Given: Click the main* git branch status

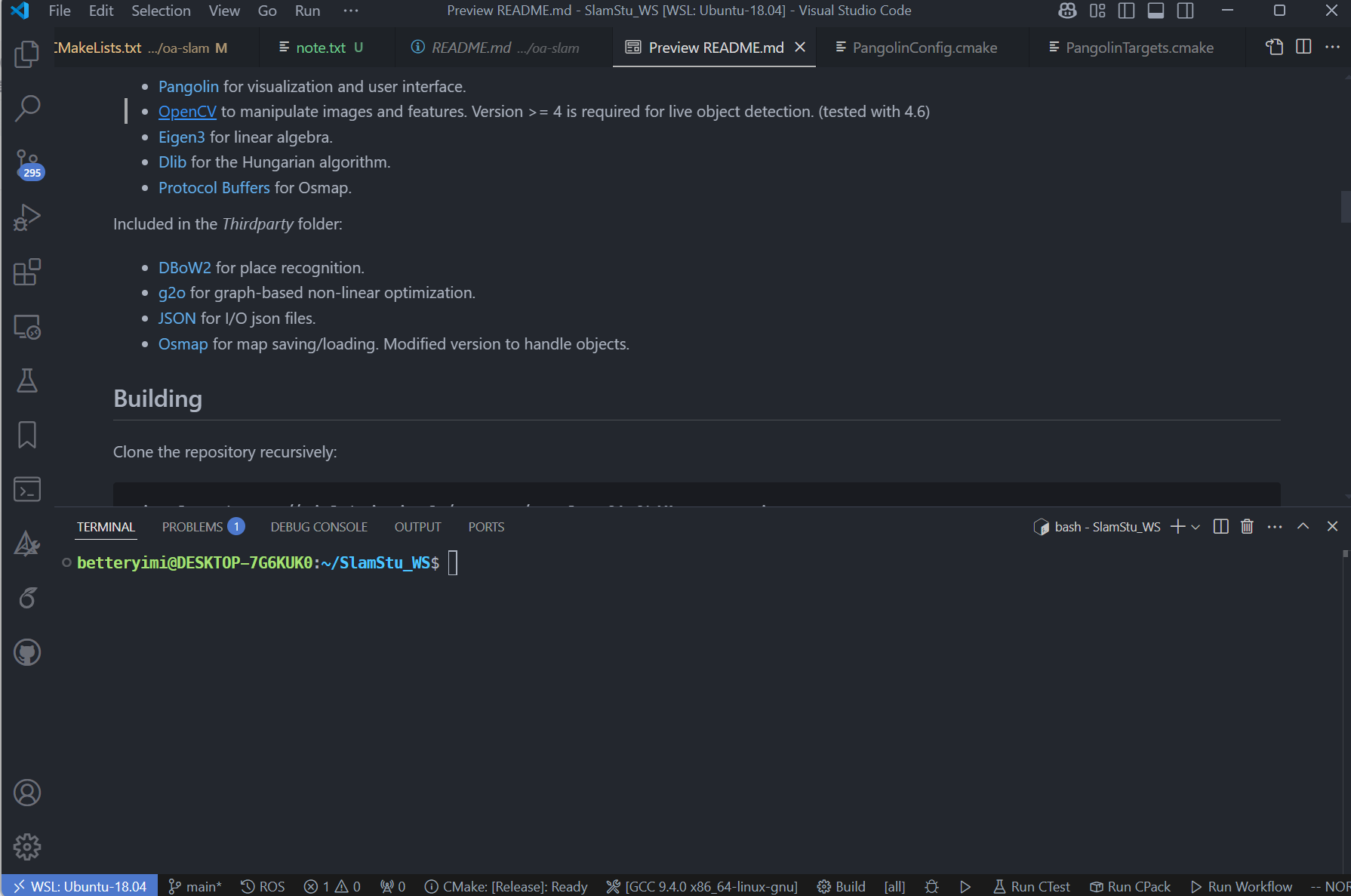Looking at the screenshot, I should click(x=195, y=886).
